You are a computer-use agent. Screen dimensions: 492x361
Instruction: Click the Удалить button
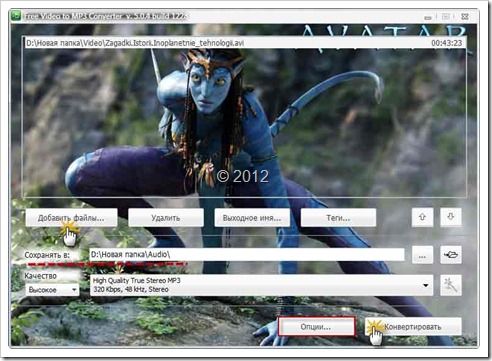click(166, 218)
